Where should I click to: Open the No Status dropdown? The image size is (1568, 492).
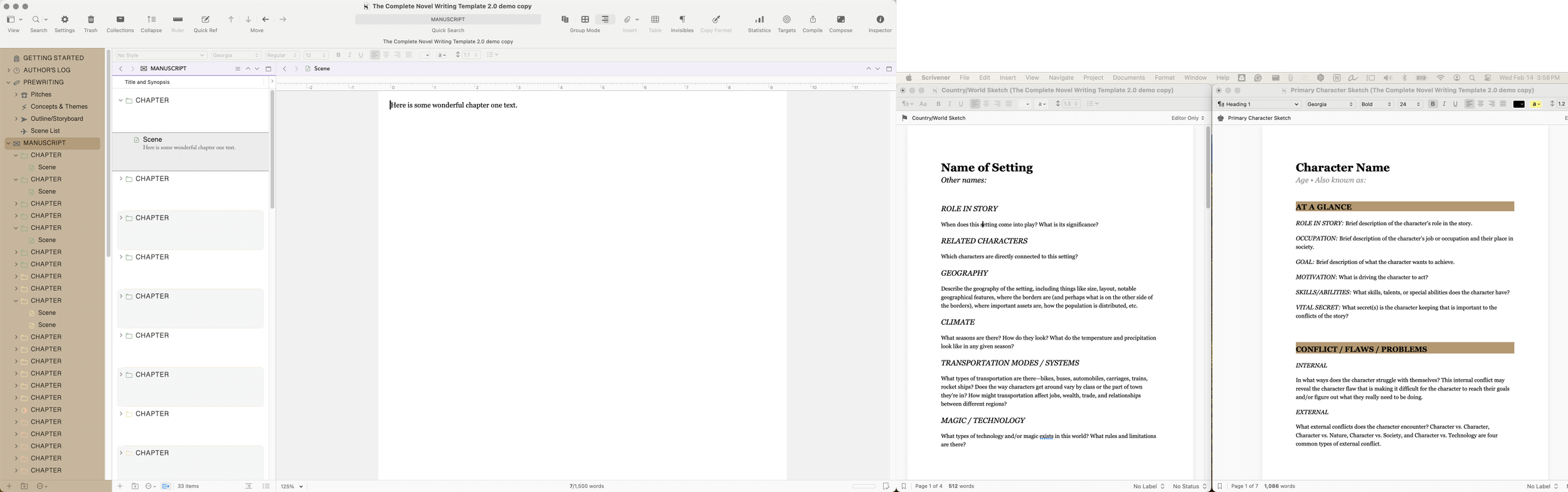click(x=1190, y=486)
